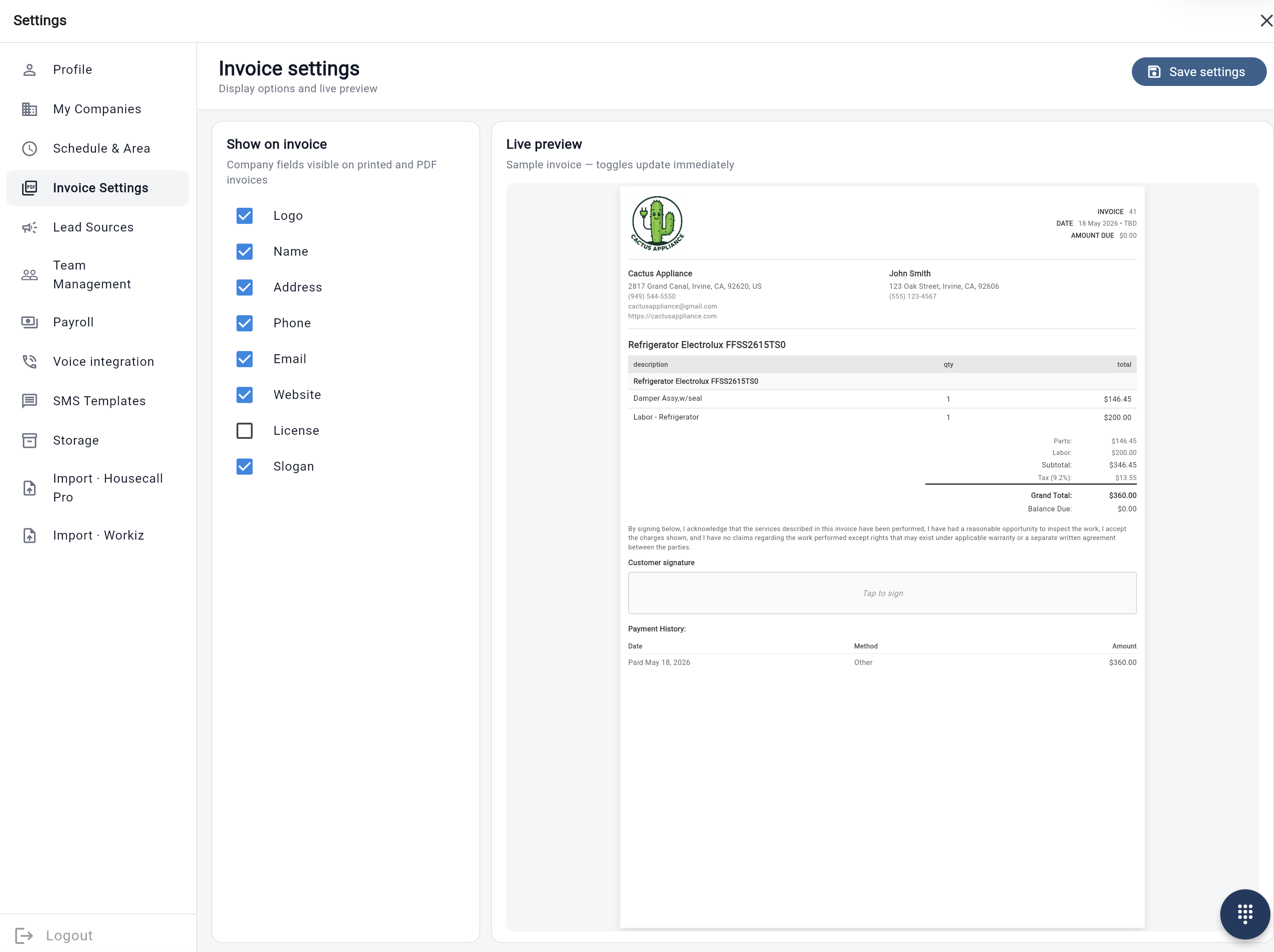The height and width of the screenshot is (952, 1274).
Task: Select Invoice Settings in sidebar
Action: (x=97, y=188)
